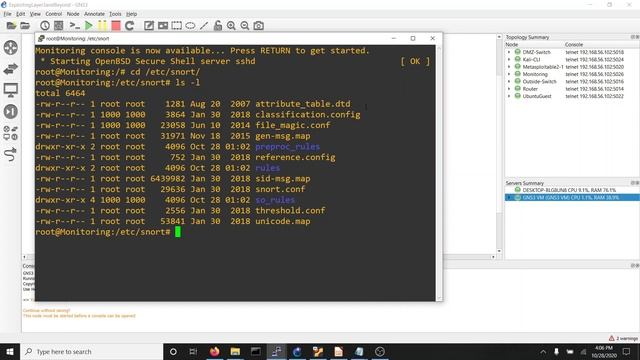Open the Control menu
Viewport: 640px width, 360px height.
point(53,14)
